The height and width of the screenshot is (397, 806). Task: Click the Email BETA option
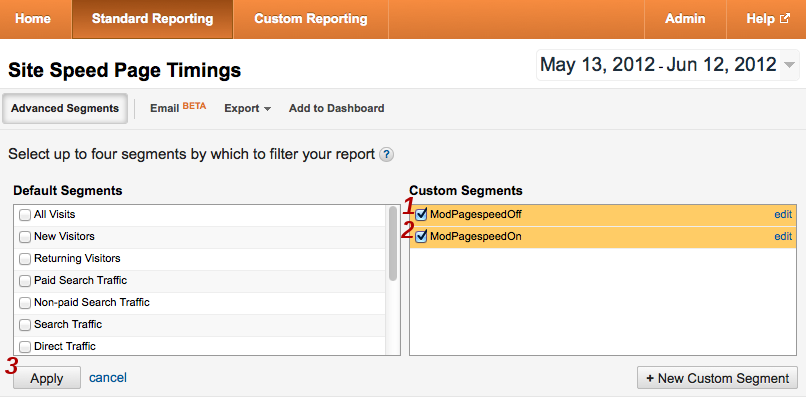click(178, 108)
